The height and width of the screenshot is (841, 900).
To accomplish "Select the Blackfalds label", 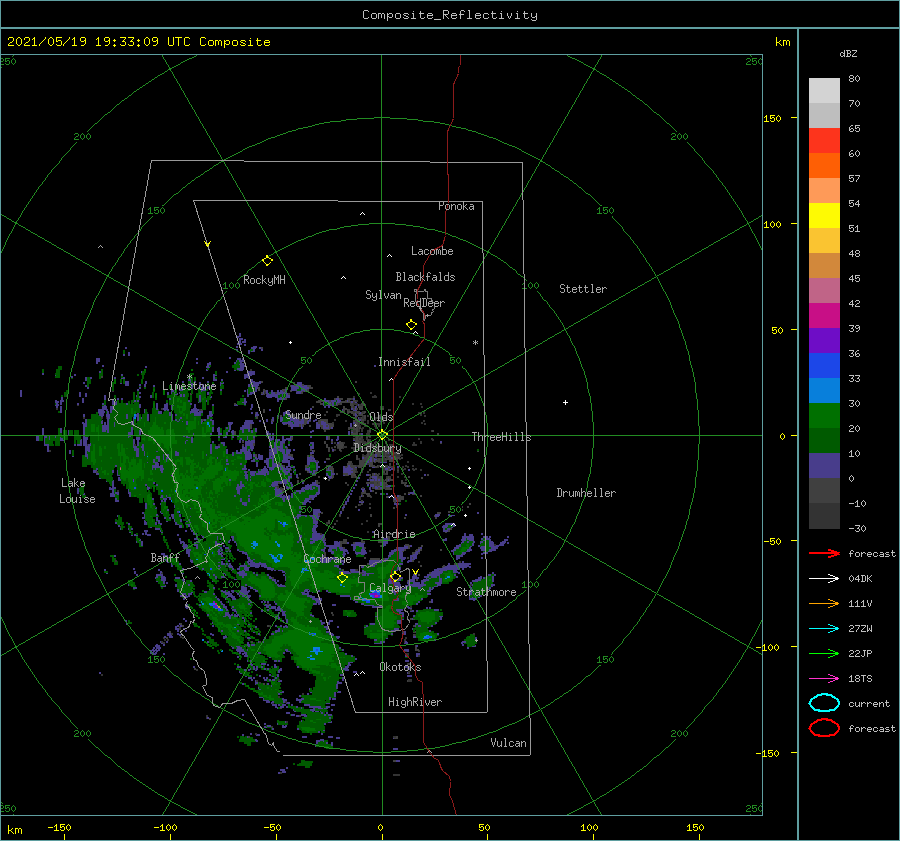I will (x=425, y=277).
